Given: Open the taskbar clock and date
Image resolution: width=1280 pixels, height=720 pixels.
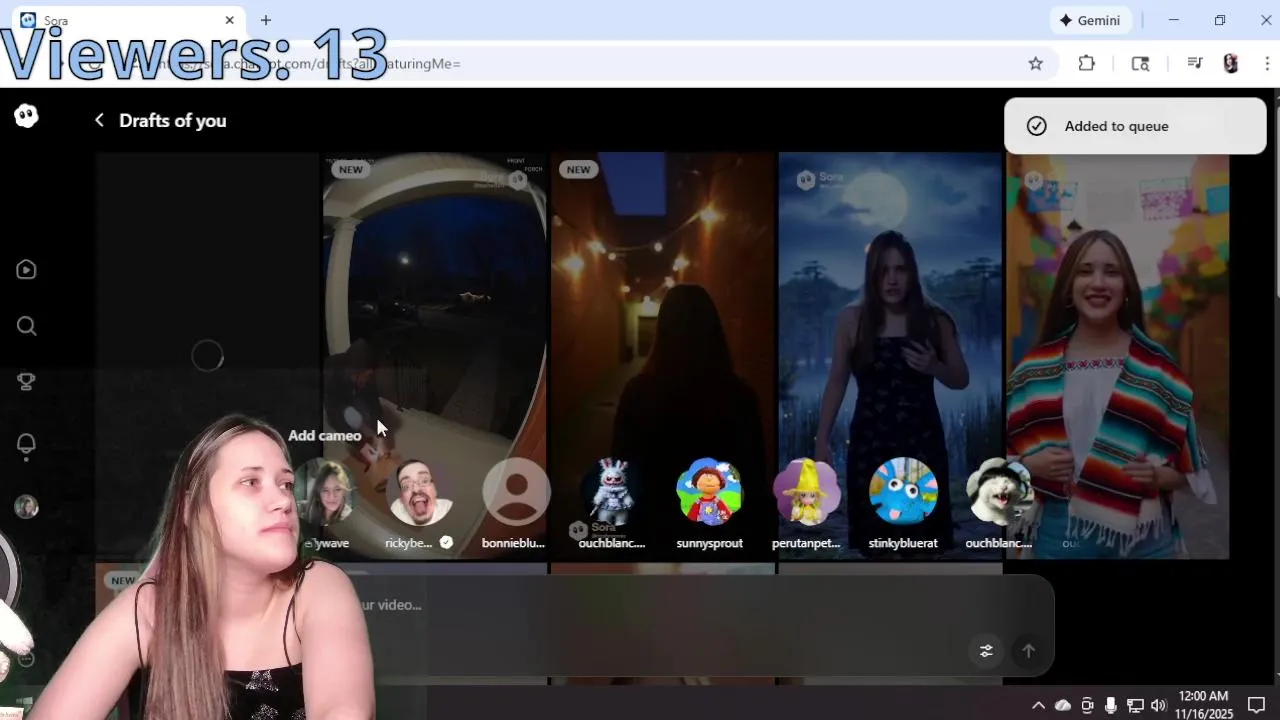Looking at the screenshot, I should point(1204,705).
